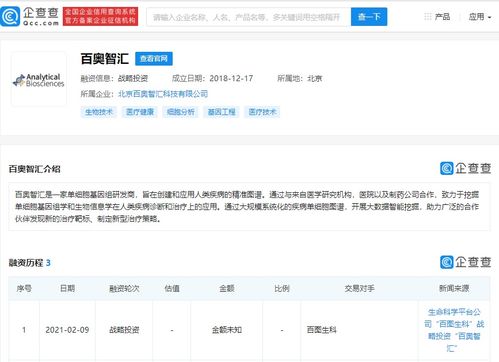Open 北京百奥智汇科技有限公司 company link
This screenshot has height=362, width=499.
tap(163, 94)
